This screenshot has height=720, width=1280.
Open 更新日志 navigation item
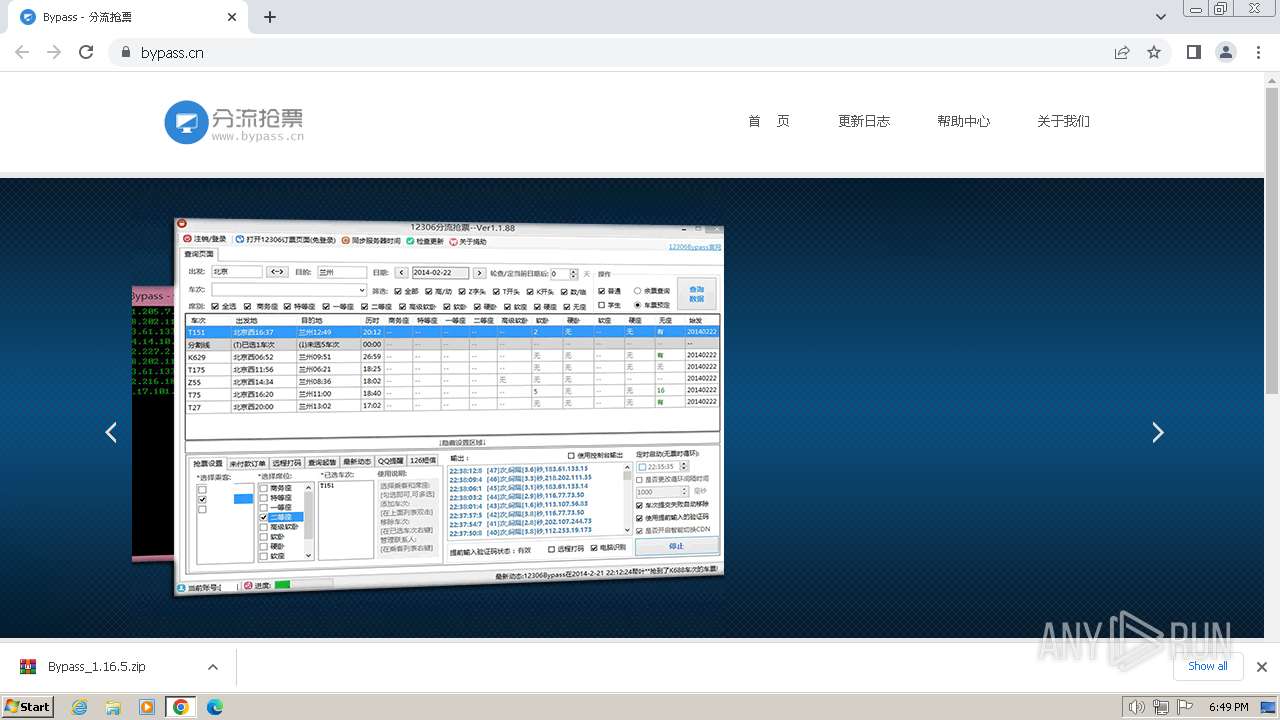[x=864, y=121]
